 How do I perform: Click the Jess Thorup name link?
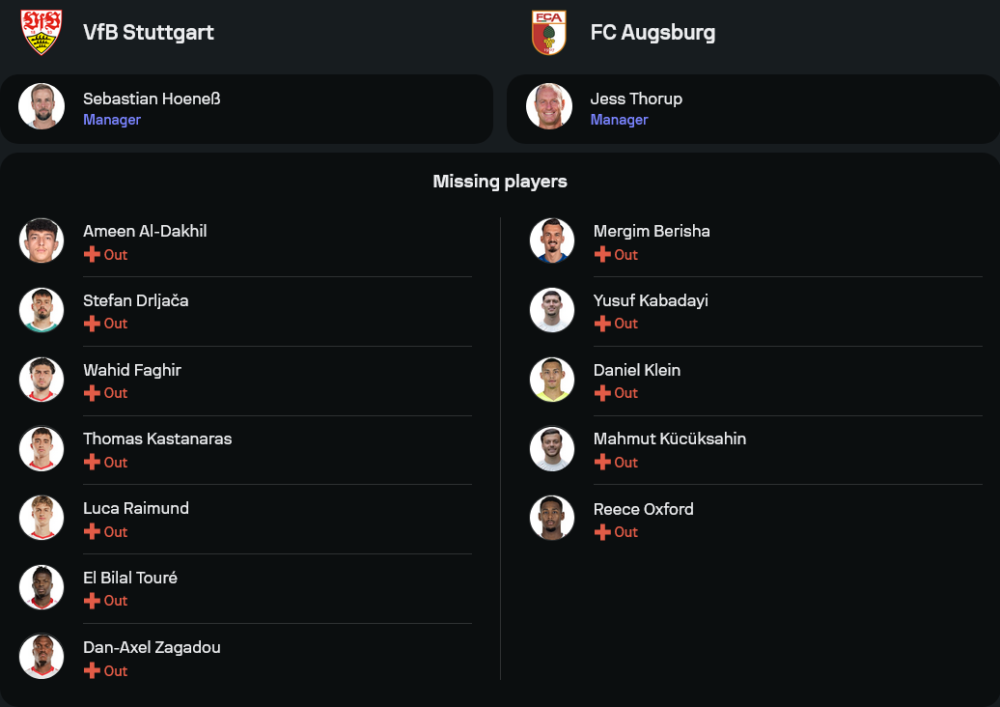[x=636, y=98]
